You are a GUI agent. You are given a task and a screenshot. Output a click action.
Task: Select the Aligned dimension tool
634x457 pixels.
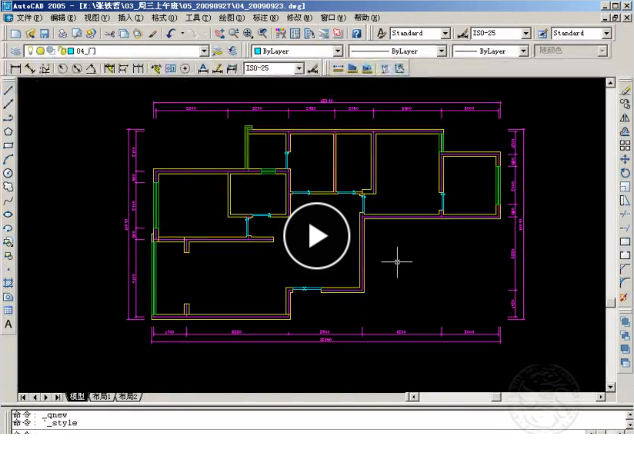(x=30, y=68)
